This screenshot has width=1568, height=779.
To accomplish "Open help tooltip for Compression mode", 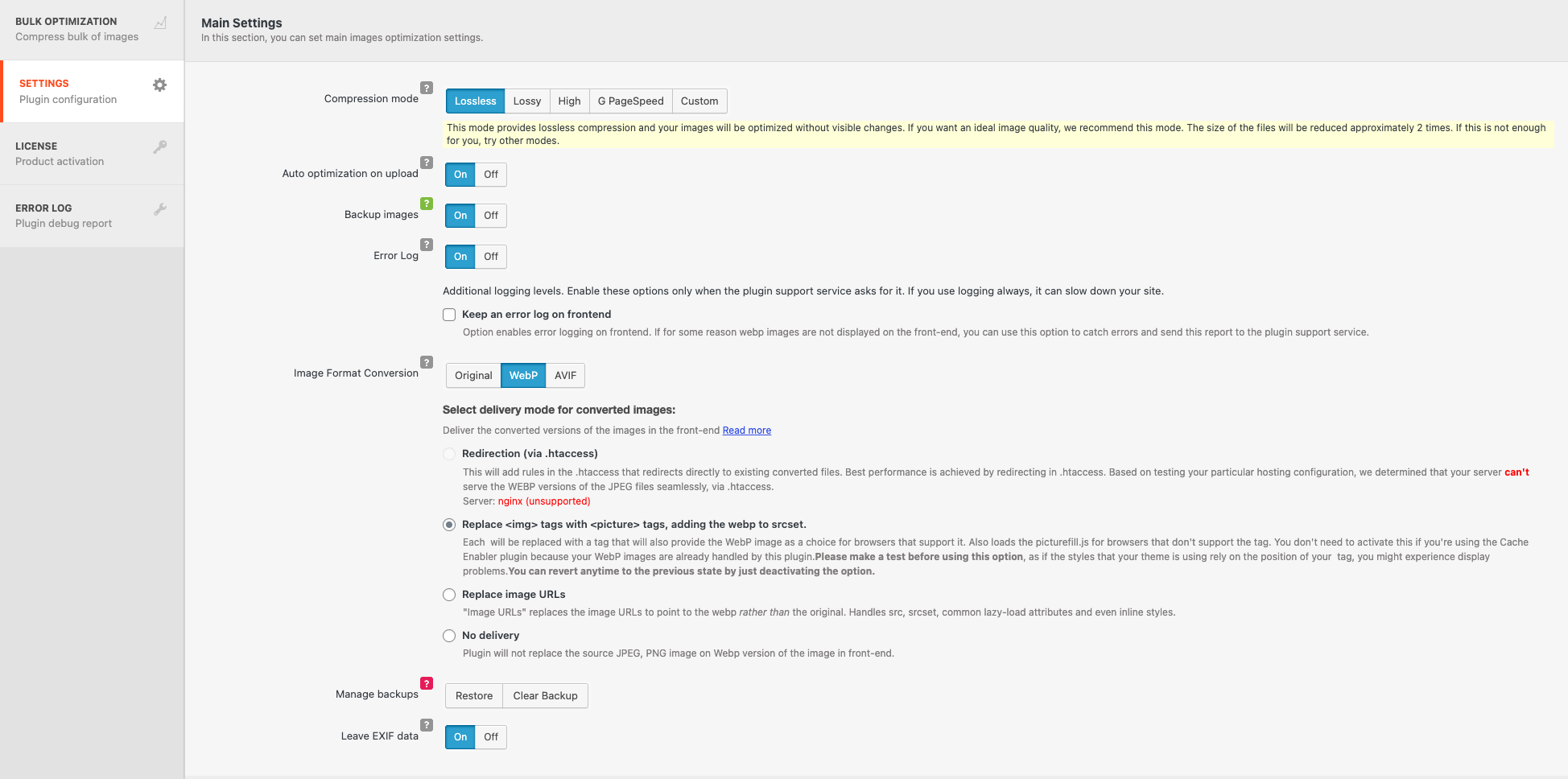I will pos(427,88).
